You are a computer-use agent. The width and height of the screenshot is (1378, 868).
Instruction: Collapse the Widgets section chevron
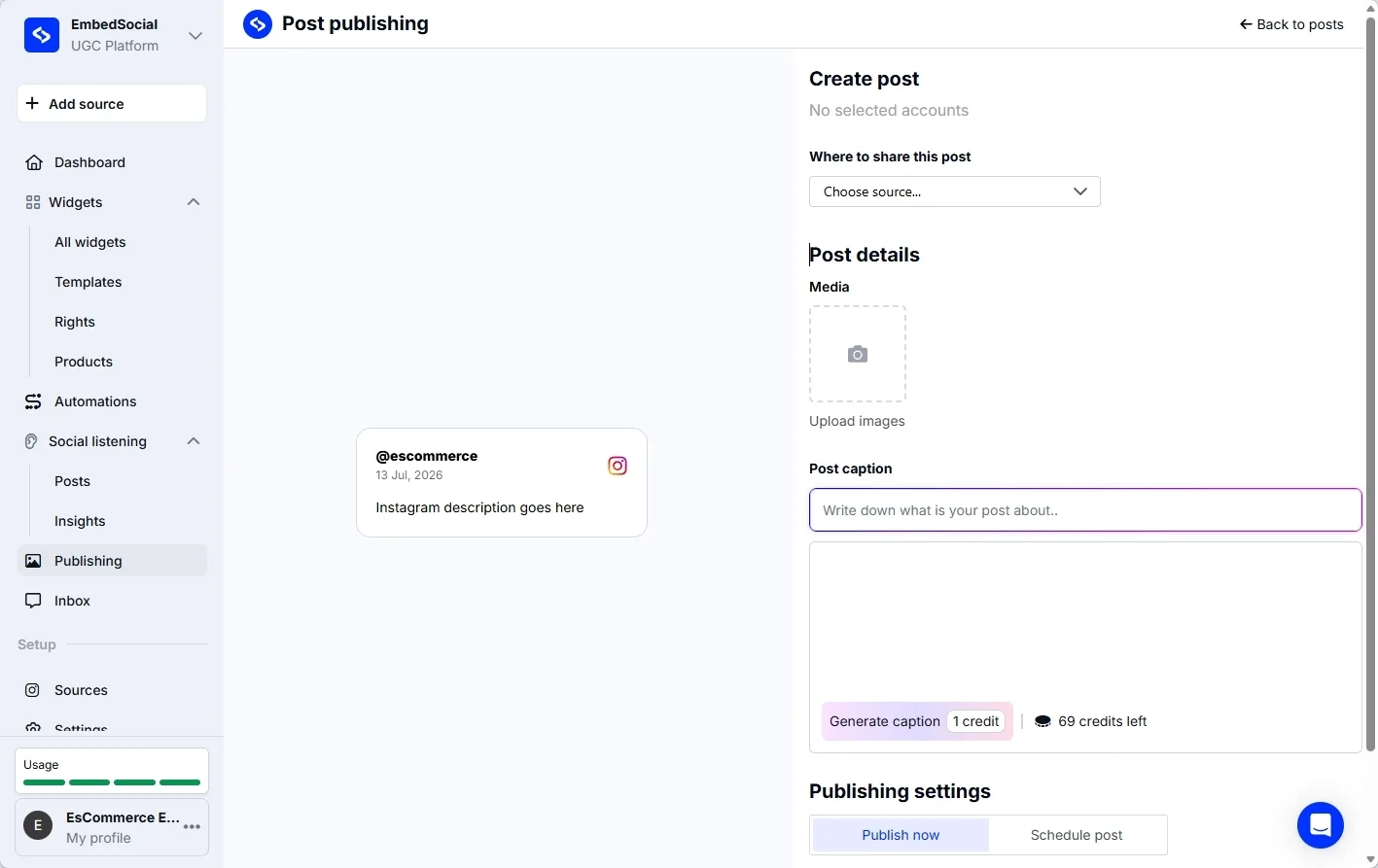click(194, 202)
